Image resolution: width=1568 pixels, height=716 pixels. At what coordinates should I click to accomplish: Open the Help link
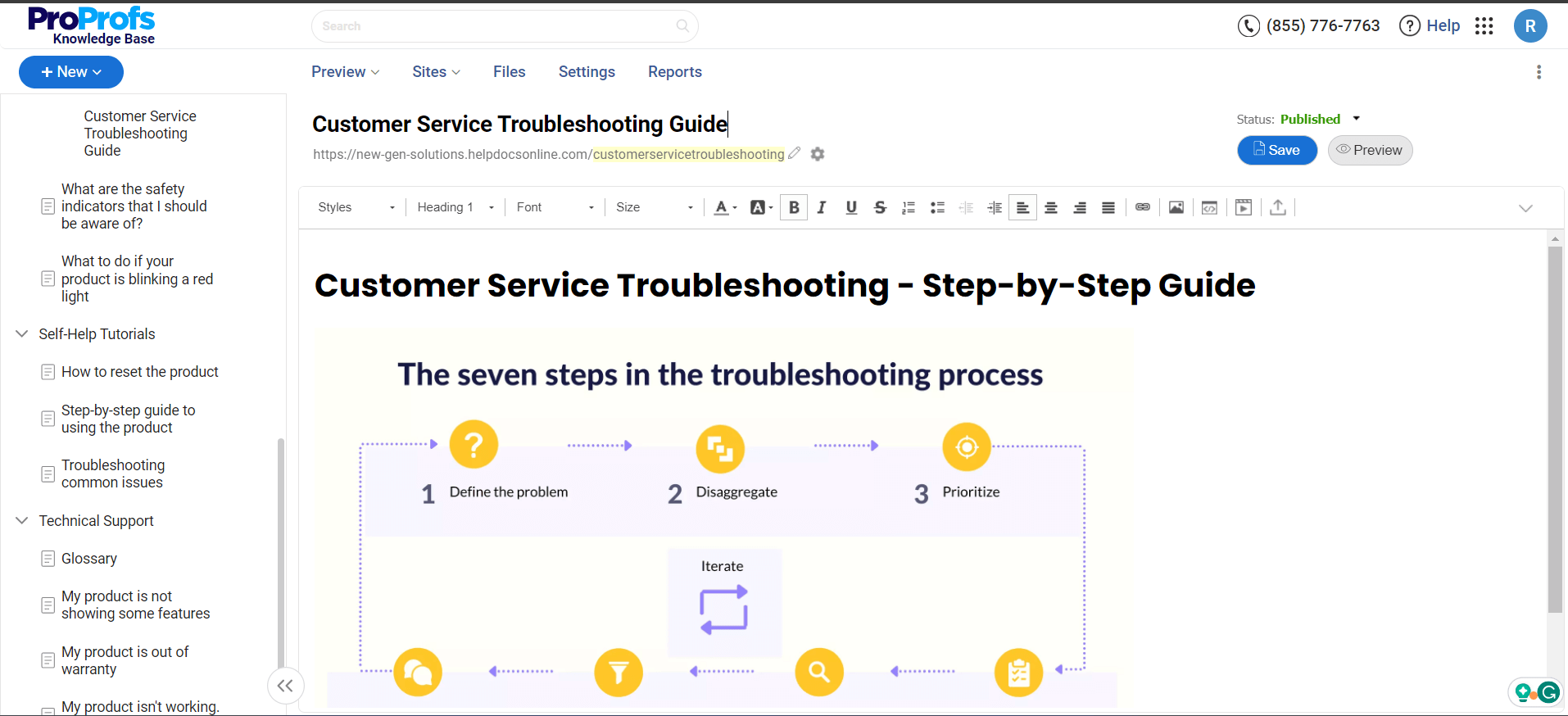(1430, 26)
